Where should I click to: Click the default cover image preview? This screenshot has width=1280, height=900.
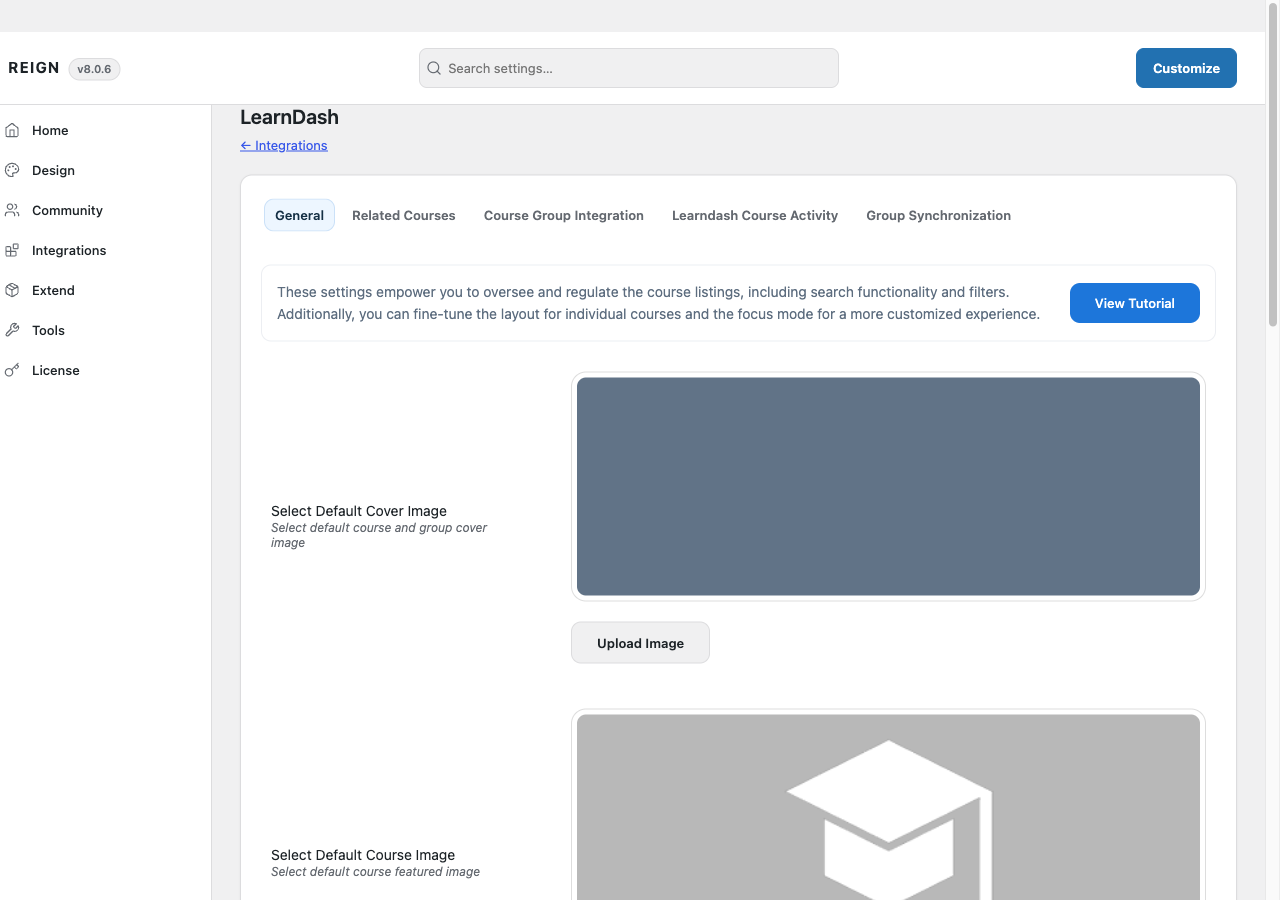pos(888,486)
